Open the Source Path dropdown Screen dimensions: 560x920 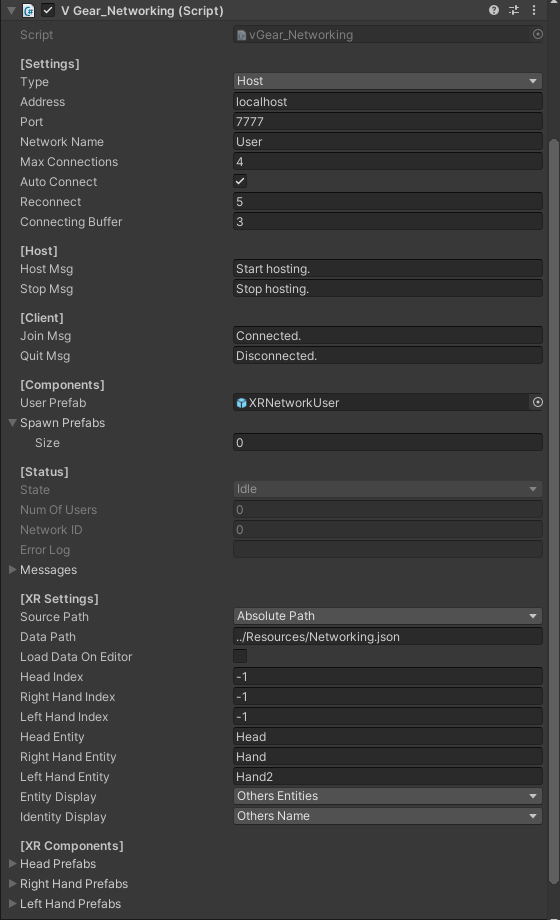click(x=387, y=616)
